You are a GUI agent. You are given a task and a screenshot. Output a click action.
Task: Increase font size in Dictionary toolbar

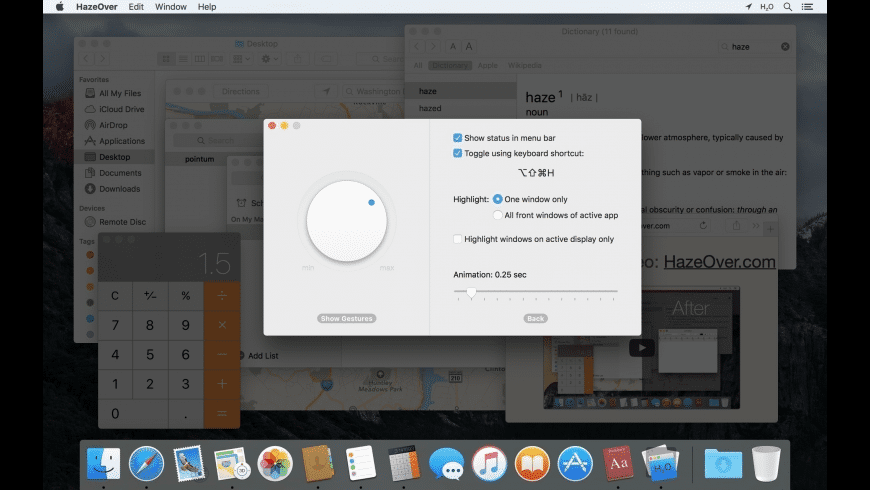click(469, 47)
